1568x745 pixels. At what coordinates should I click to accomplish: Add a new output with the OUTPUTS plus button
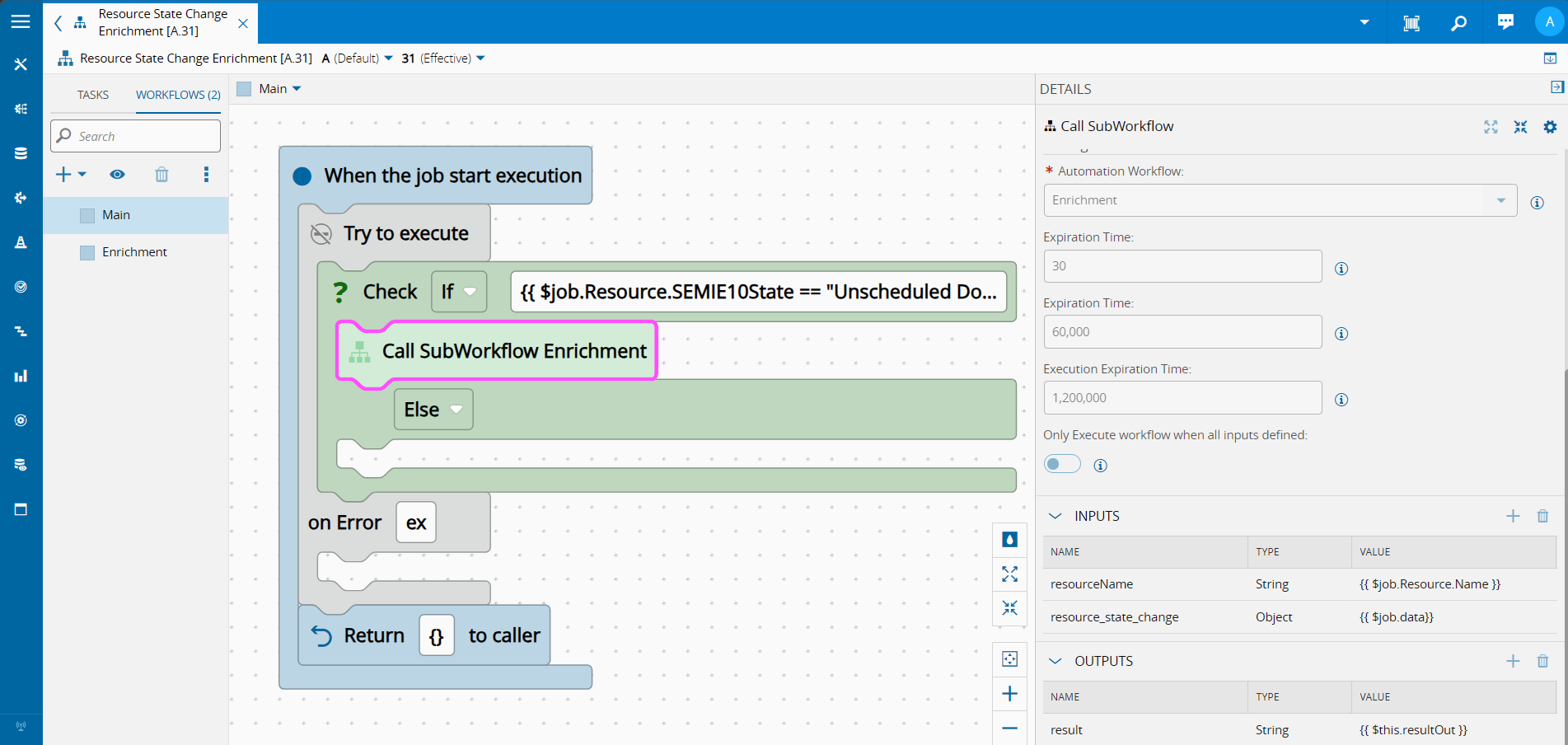(1513, 660)
